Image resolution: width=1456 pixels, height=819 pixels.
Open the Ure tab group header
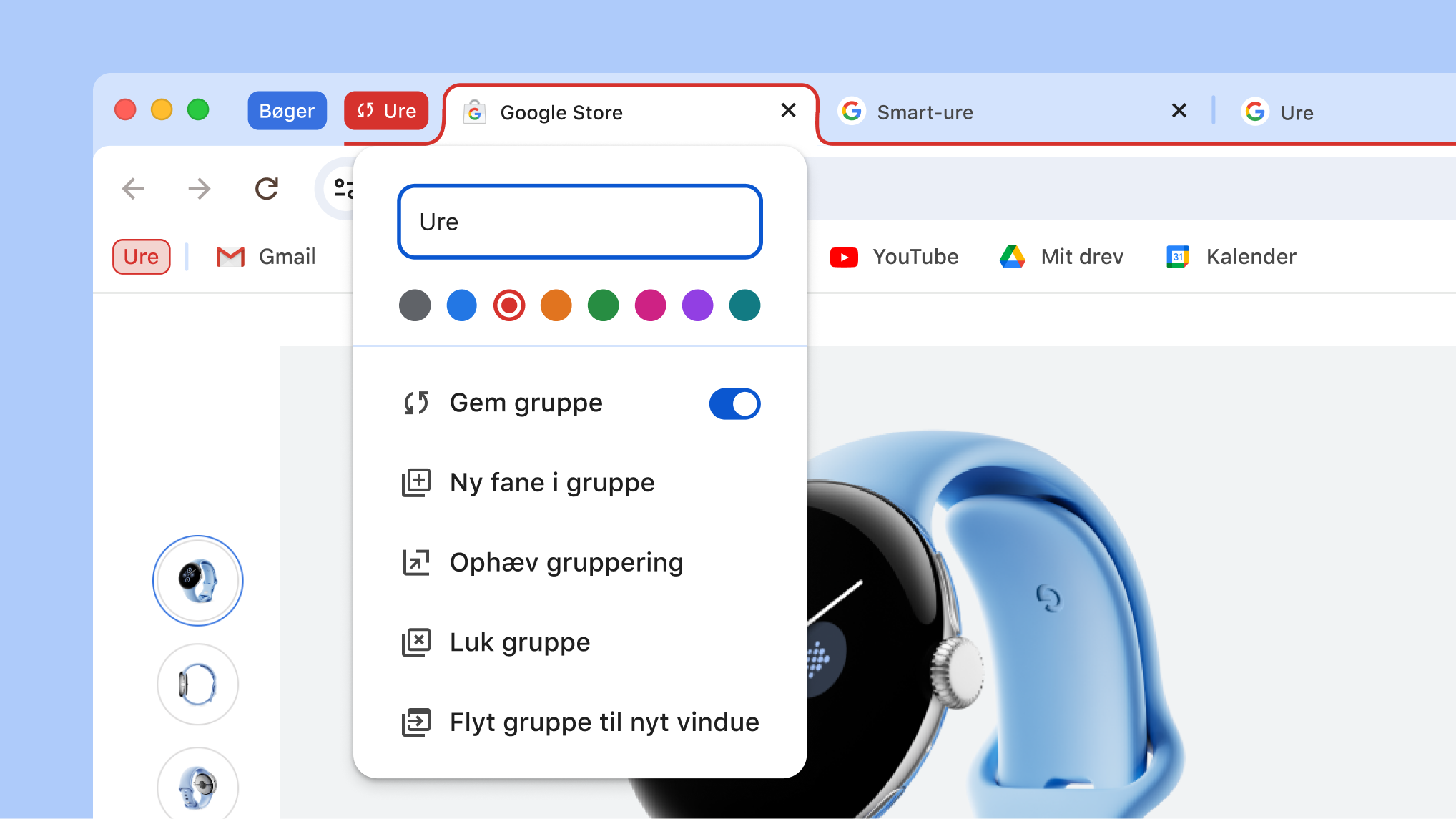pos(386,110)
